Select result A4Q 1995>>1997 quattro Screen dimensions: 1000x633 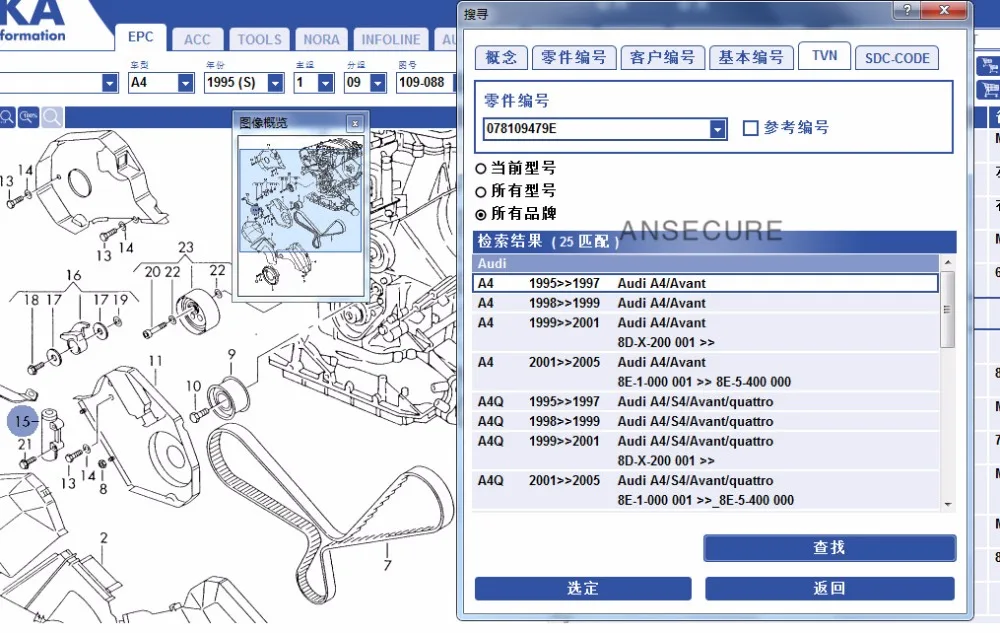click(705, 402)
